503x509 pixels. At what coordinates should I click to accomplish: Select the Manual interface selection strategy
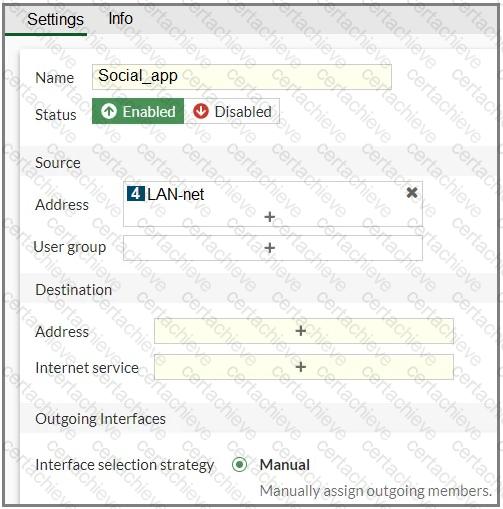(239, 465)
